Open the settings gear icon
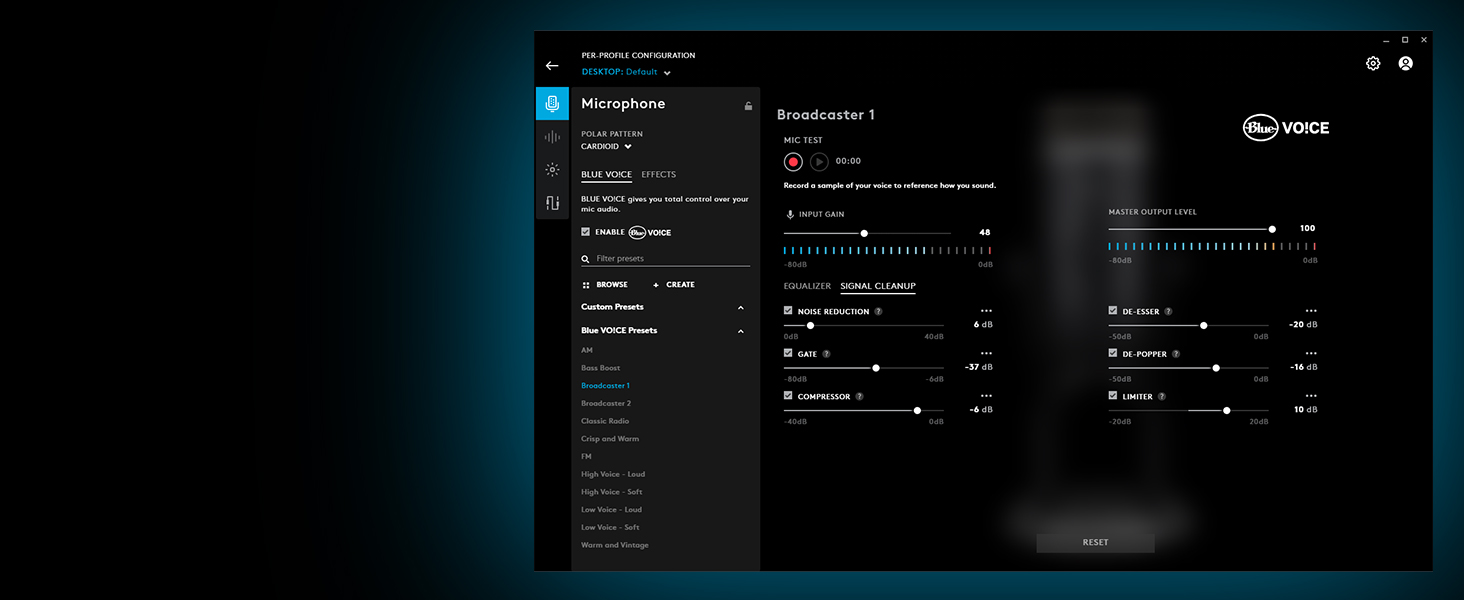This screenshot has height=600, width=1464. point(1373,64)
